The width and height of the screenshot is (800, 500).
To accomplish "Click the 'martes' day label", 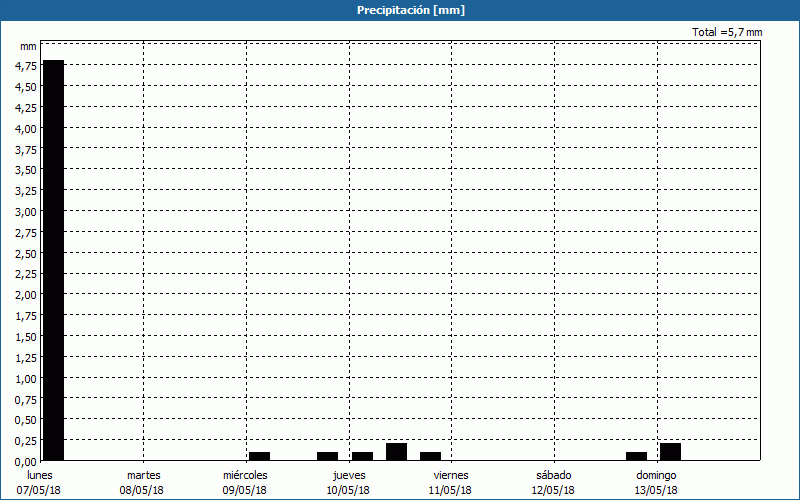I will click(x=144, y=475).
